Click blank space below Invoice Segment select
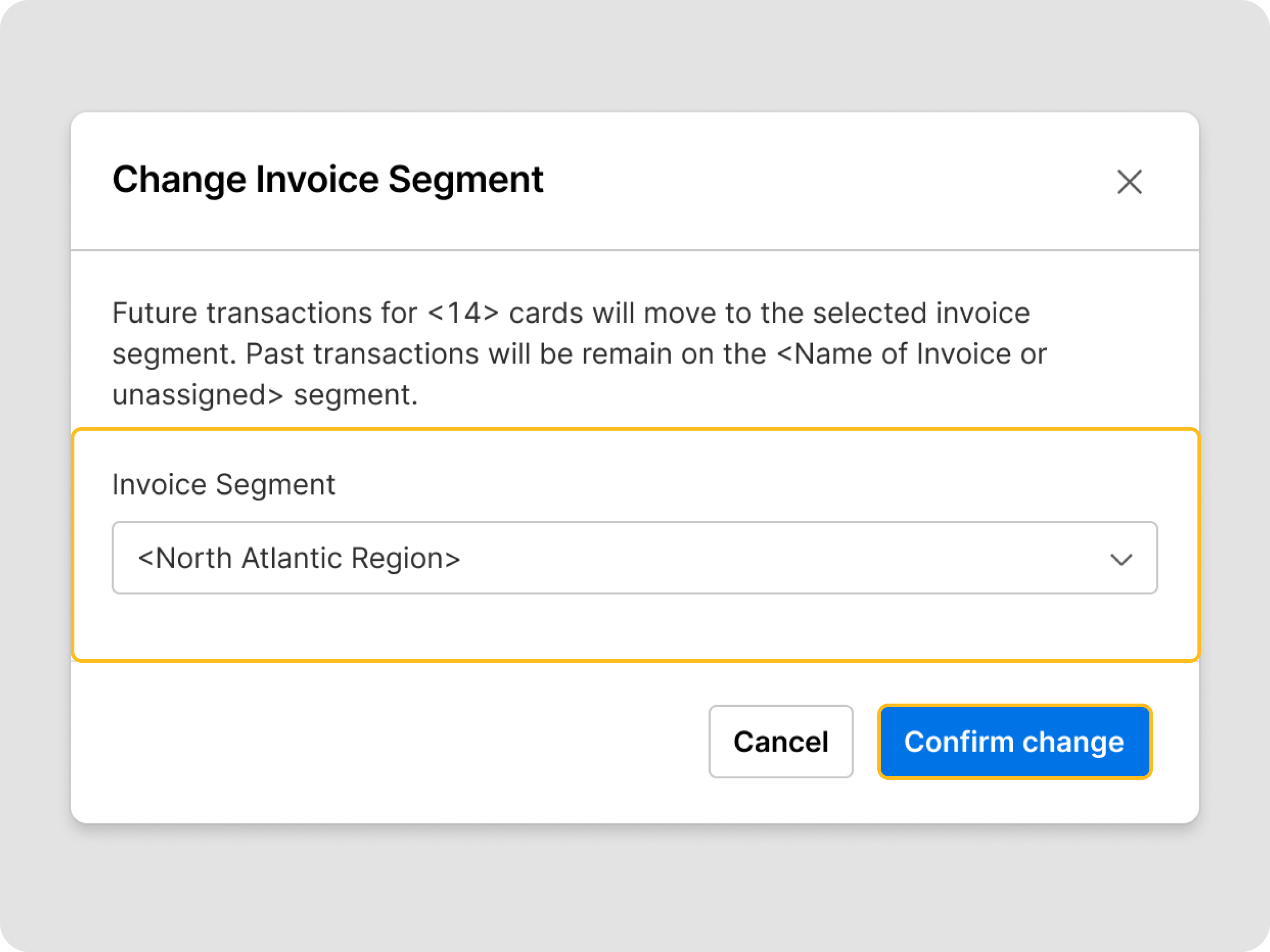 tap(634, 627)
